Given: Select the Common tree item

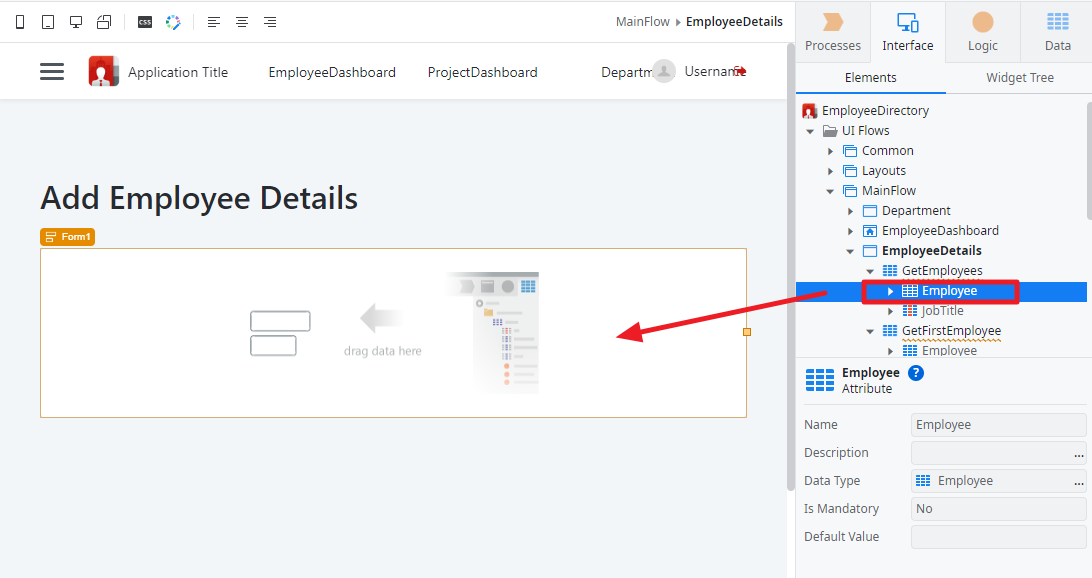Looking at the screenshot, I should tap(887, 151).
